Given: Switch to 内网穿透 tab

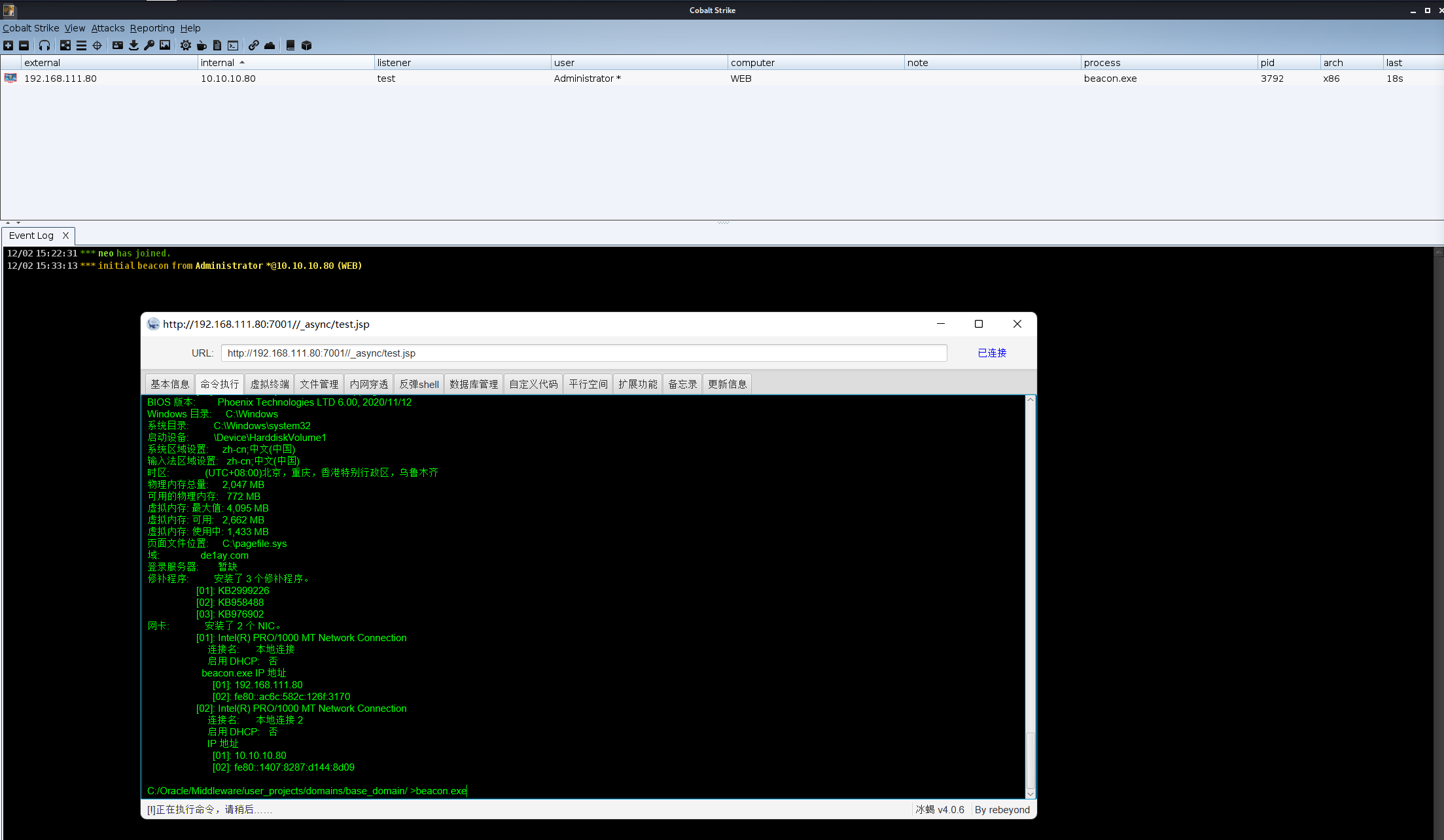Looking at the screenshot, I should (369, 384).
